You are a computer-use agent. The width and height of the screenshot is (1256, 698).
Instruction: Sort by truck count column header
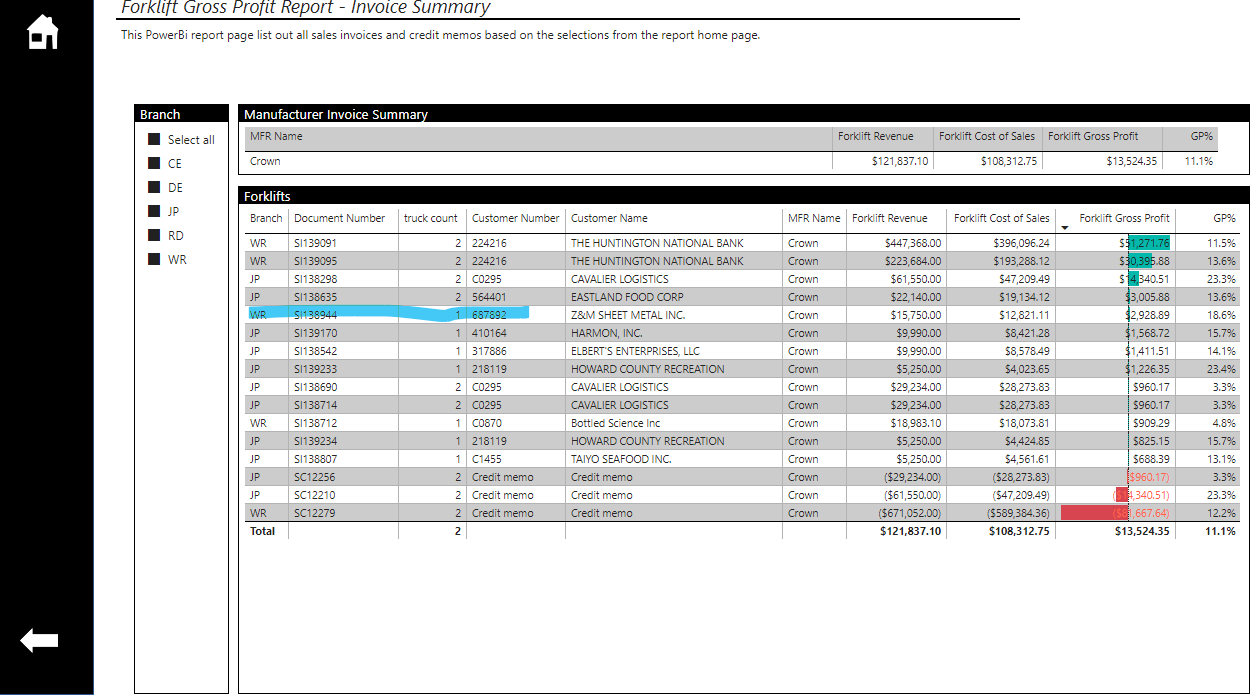coord(431,218)
